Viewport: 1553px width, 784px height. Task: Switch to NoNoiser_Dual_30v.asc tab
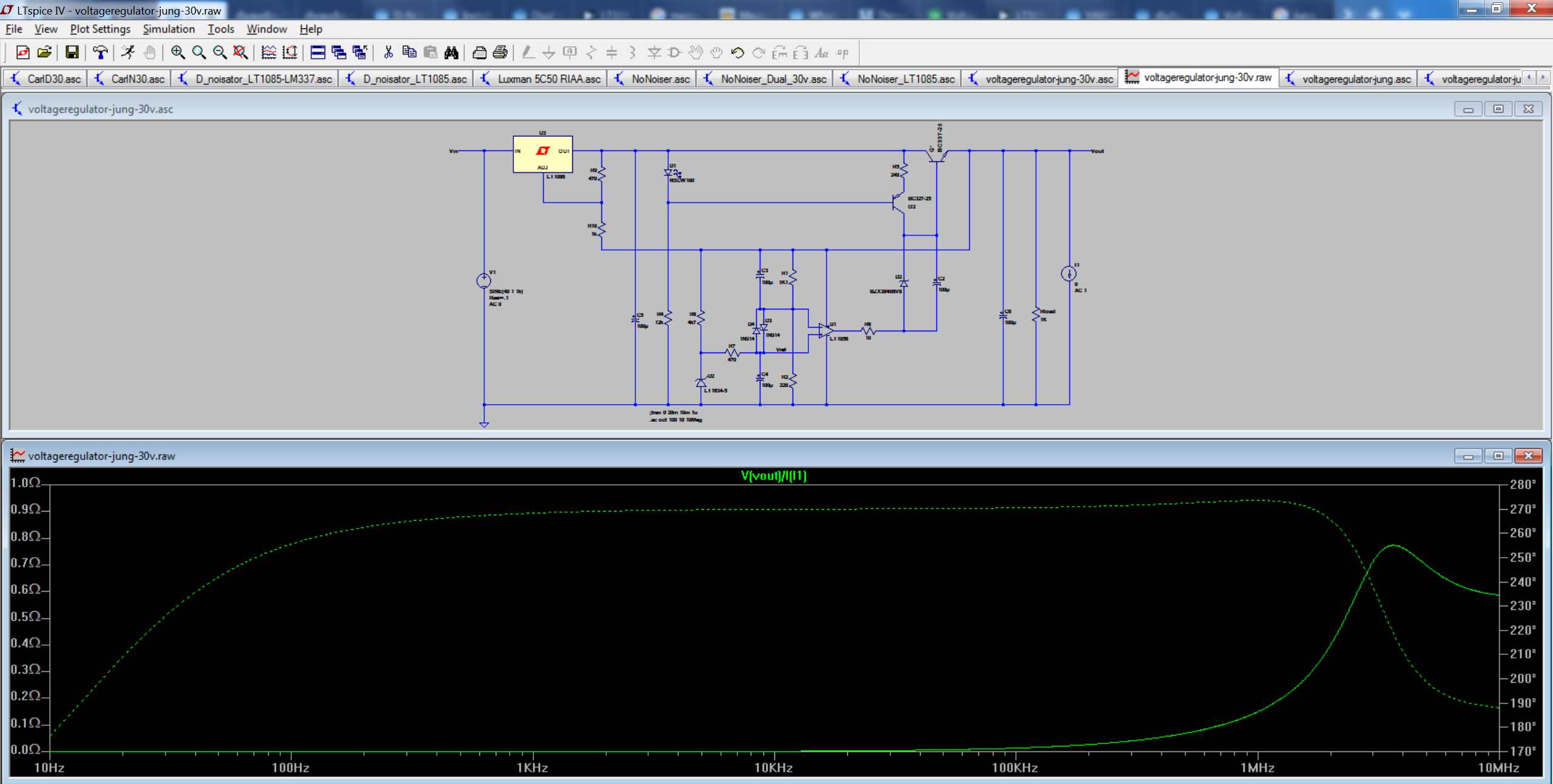coord(764,79)
